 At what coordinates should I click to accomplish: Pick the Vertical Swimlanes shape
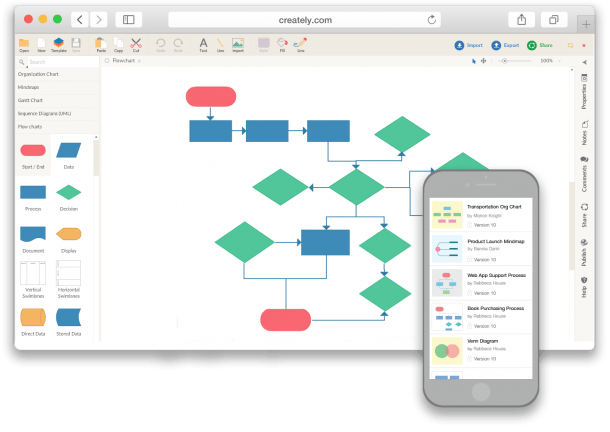33,273
